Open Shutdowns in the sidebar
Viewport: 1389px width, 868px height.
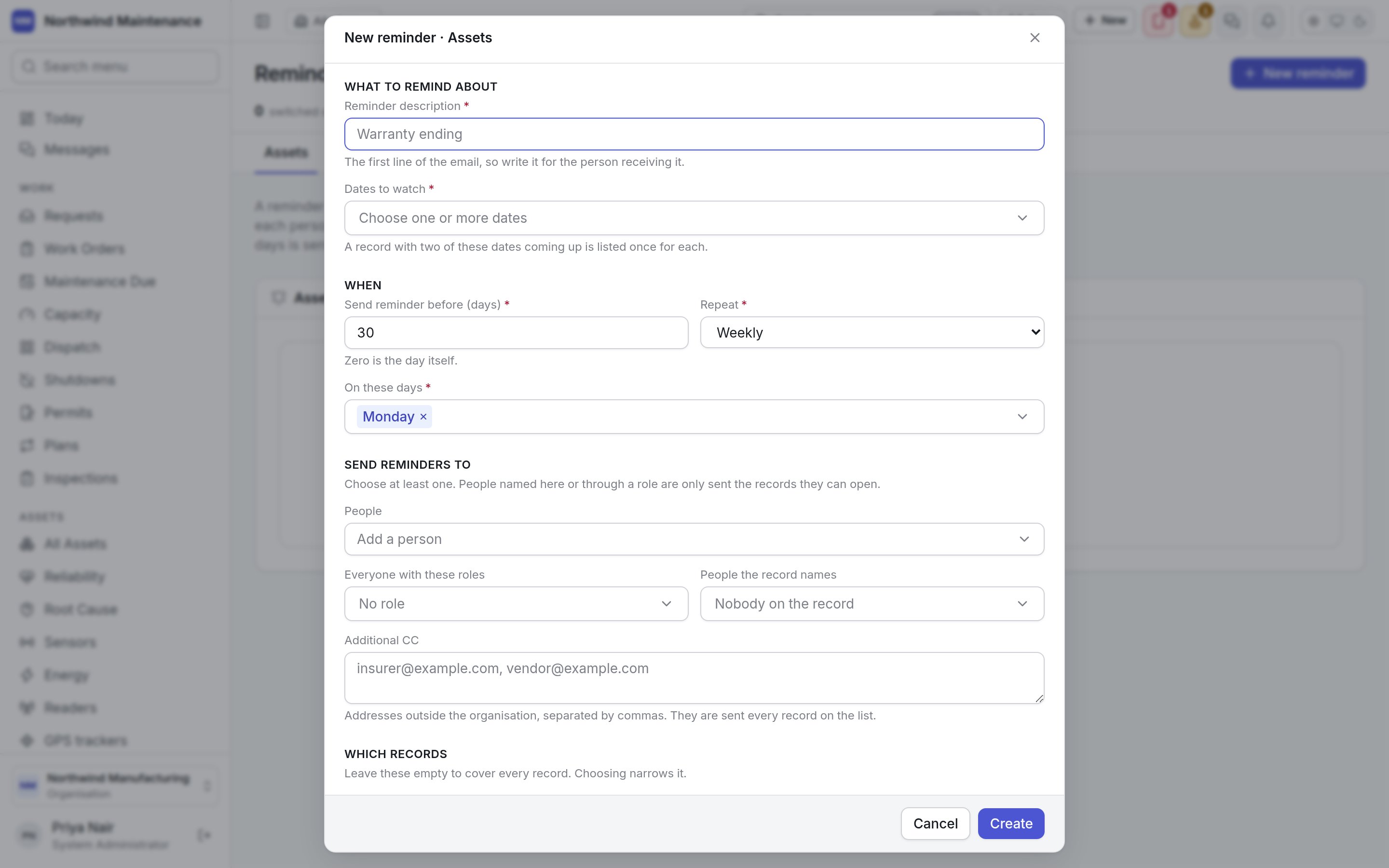[x=115, y=380]
